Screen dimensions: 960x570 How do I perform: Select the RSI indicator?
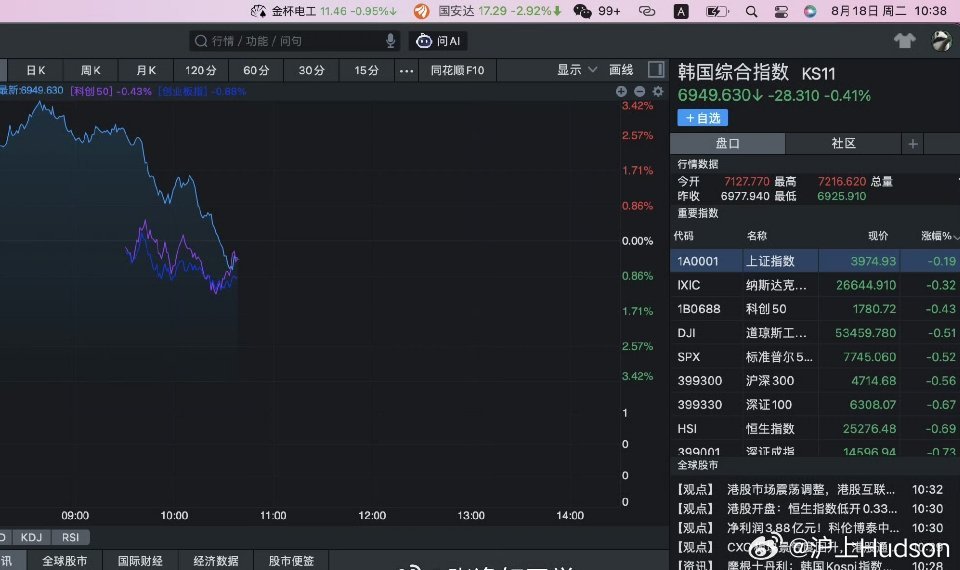70,537
